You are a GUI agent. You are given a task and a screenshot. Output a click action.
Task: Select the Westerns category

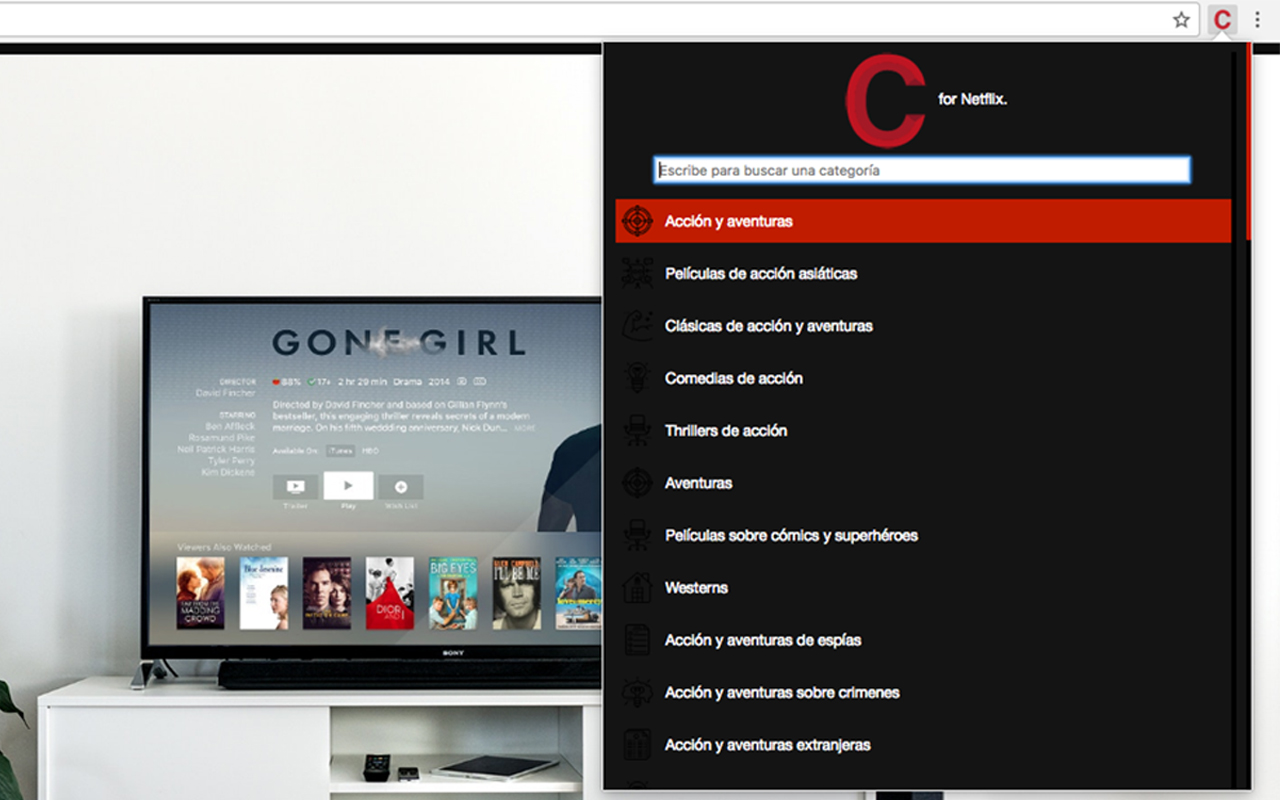pyautogui.click(x=923, y=587)
